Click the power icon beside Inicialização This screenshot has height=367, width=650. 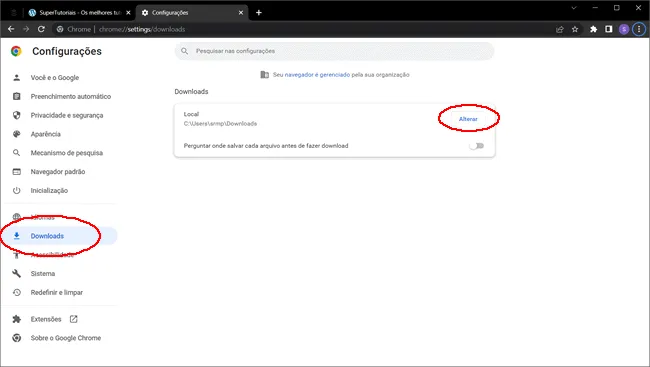point(17,190)
